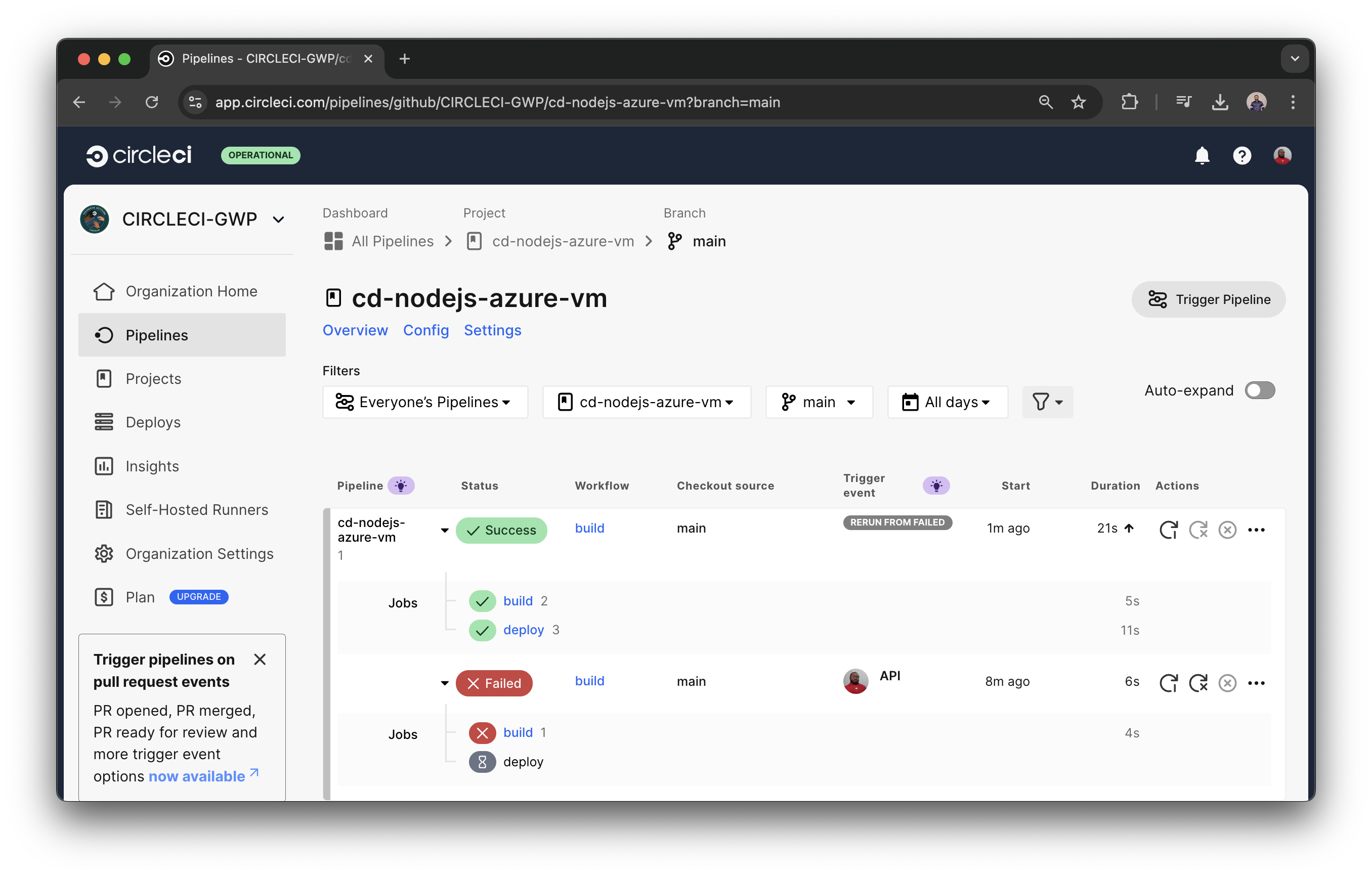Viewport: 1372px width, 876px height.
Task: Click the Trigger Pipeline button
Action: coord(1209,299)
